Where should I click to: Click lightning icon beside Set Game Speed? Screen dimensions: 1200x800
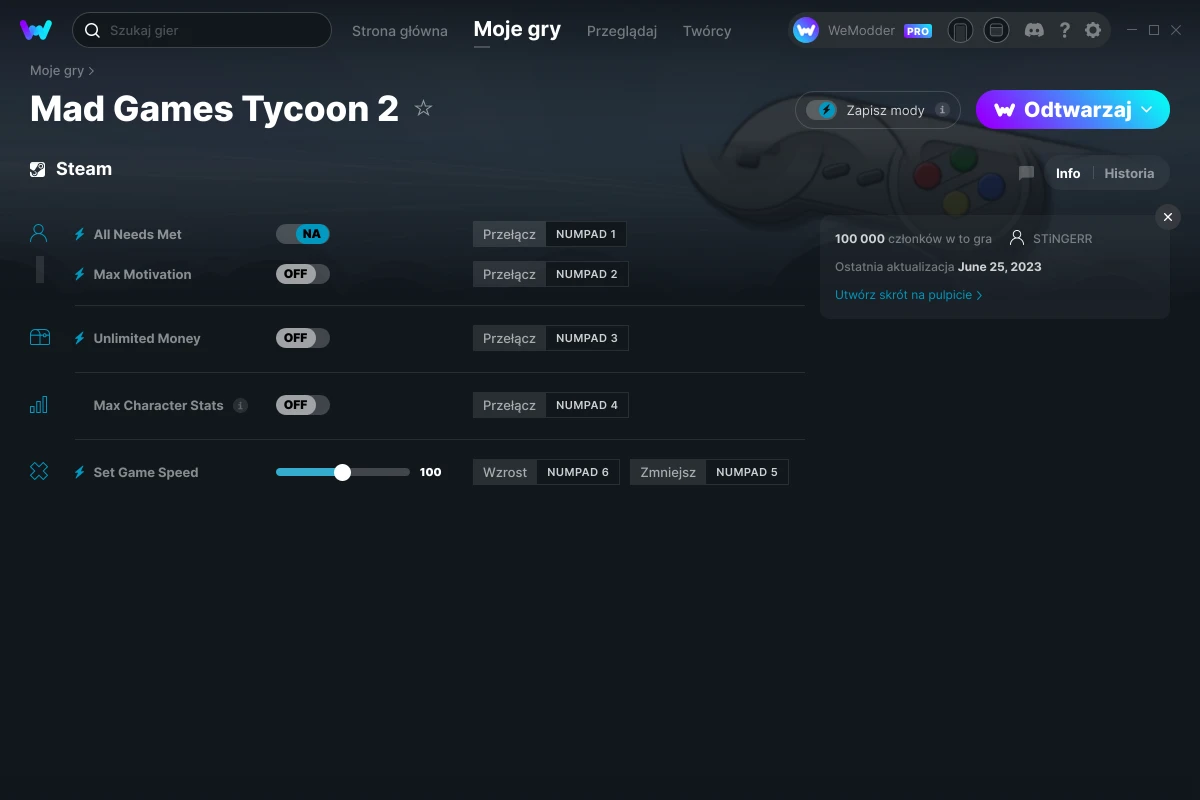click(x=80, y=472)
